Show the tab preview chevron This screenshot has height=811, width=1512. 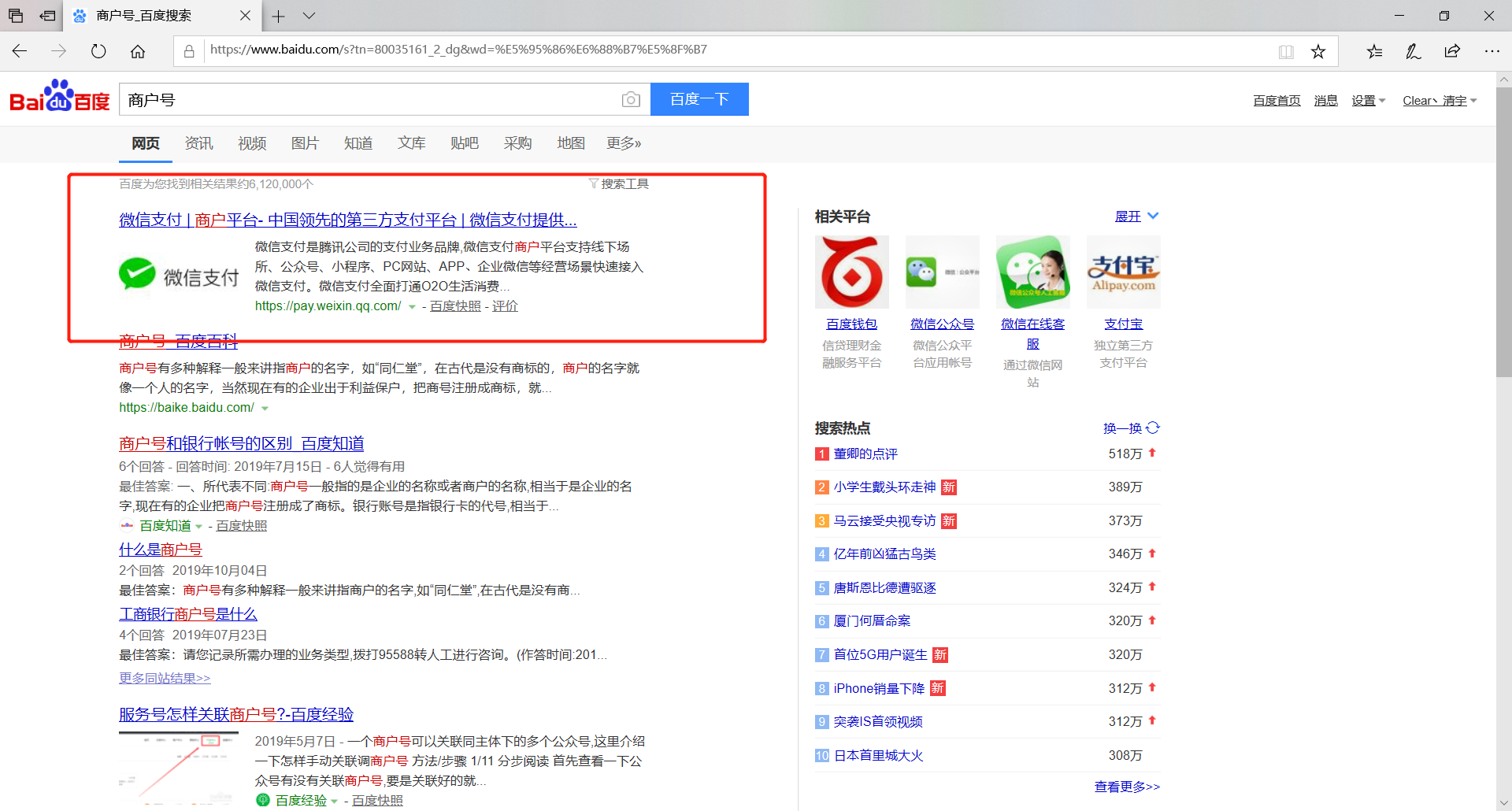pyautogui.click(x=309, y=16)
